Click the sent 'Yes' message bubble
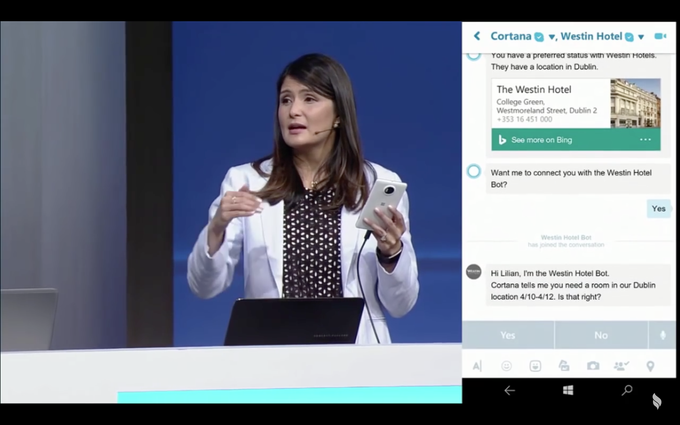The width and height of the screenshot is (680, 425). click(x=659, y=209)
